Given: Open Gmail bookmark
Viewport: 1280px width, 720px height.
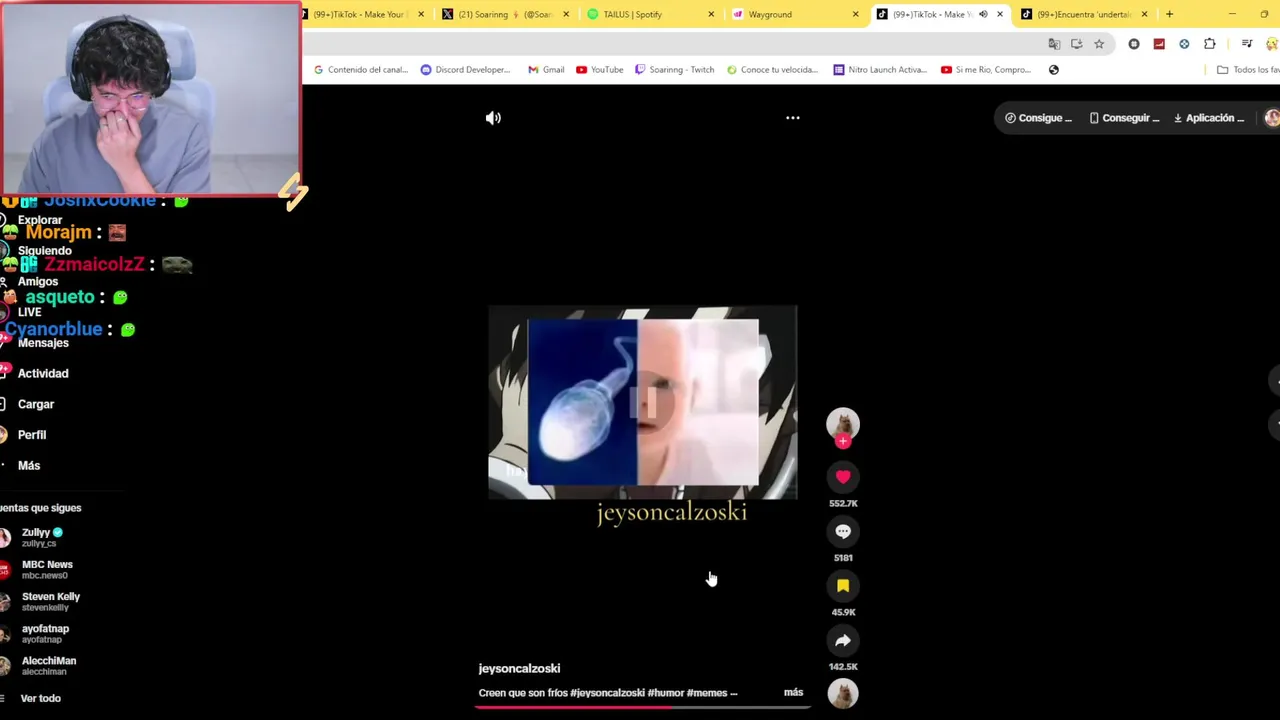Looking at the screenshot, I should click(x=546, y=70).
